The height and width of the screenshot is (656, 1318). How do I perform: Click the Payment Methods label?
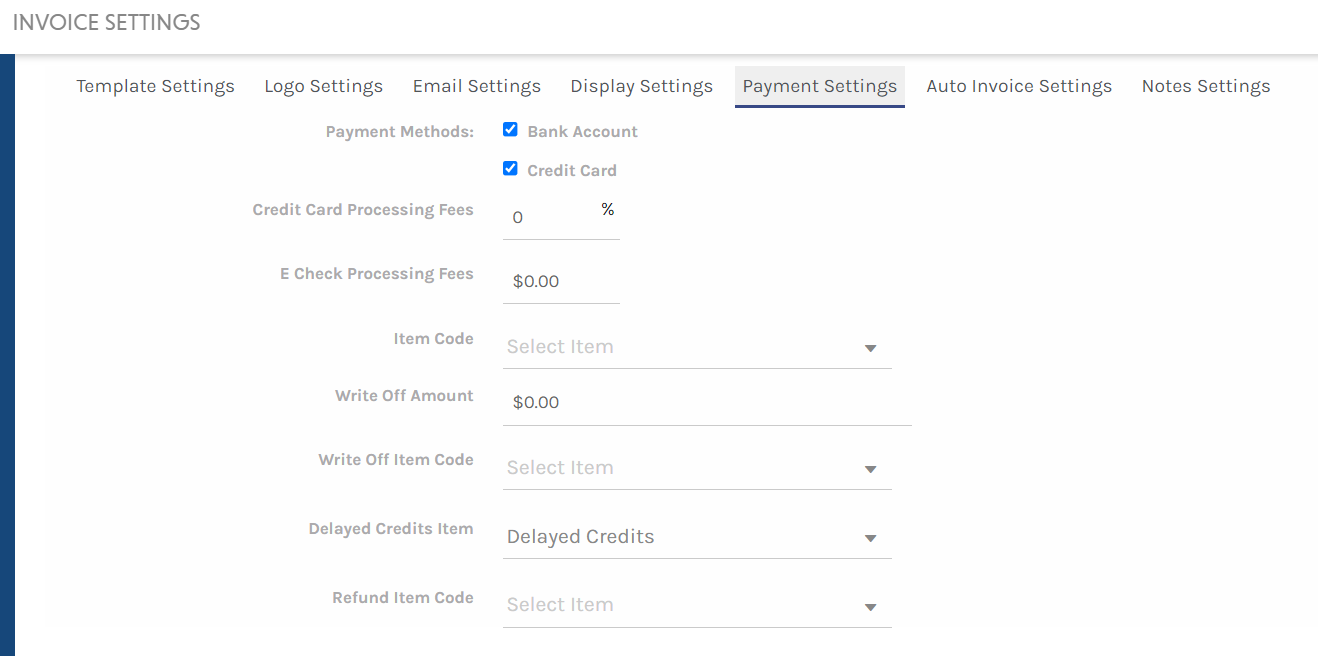(400, 132)
